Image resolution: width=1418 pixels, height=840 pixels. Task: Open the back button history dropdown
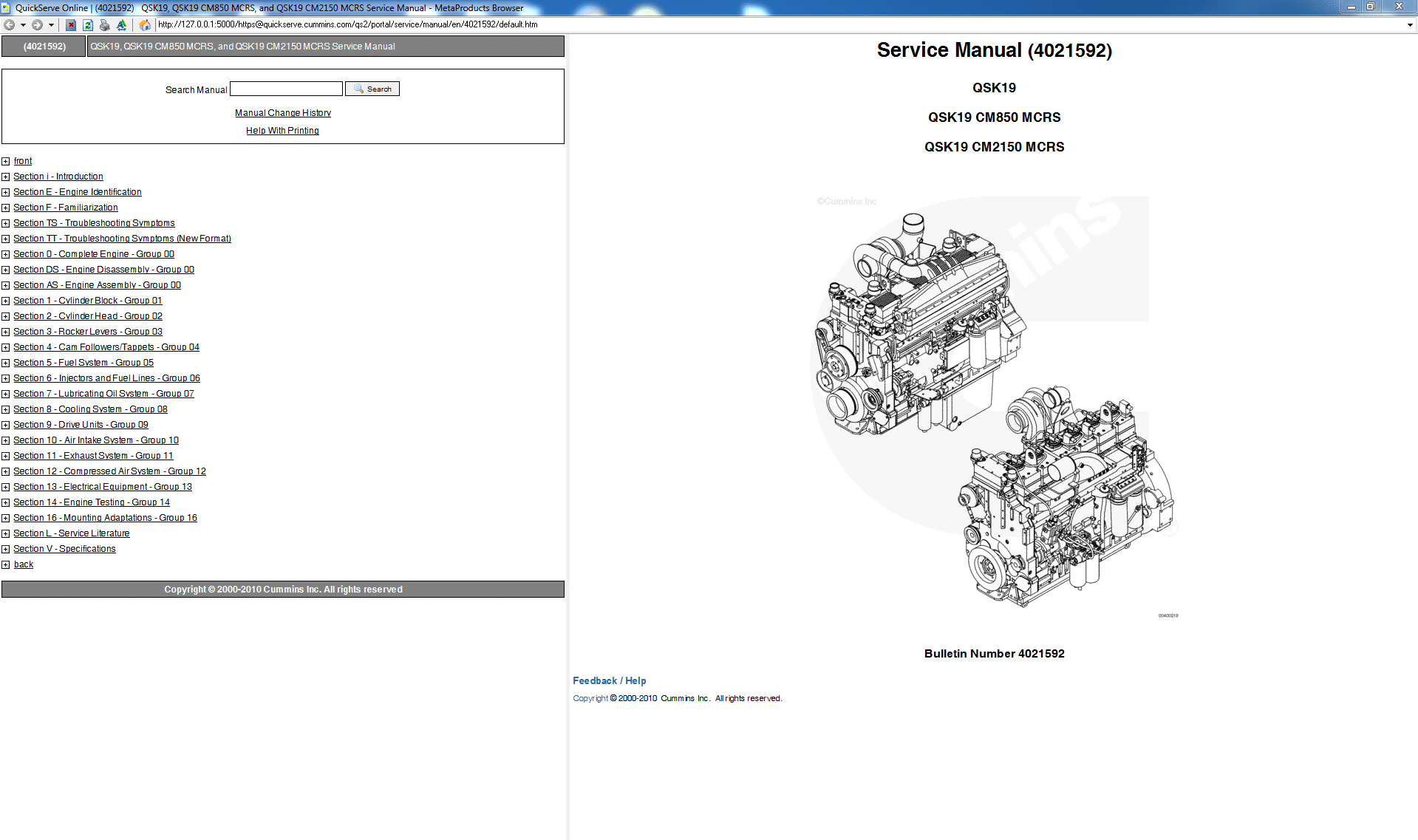tap(23, 24)
